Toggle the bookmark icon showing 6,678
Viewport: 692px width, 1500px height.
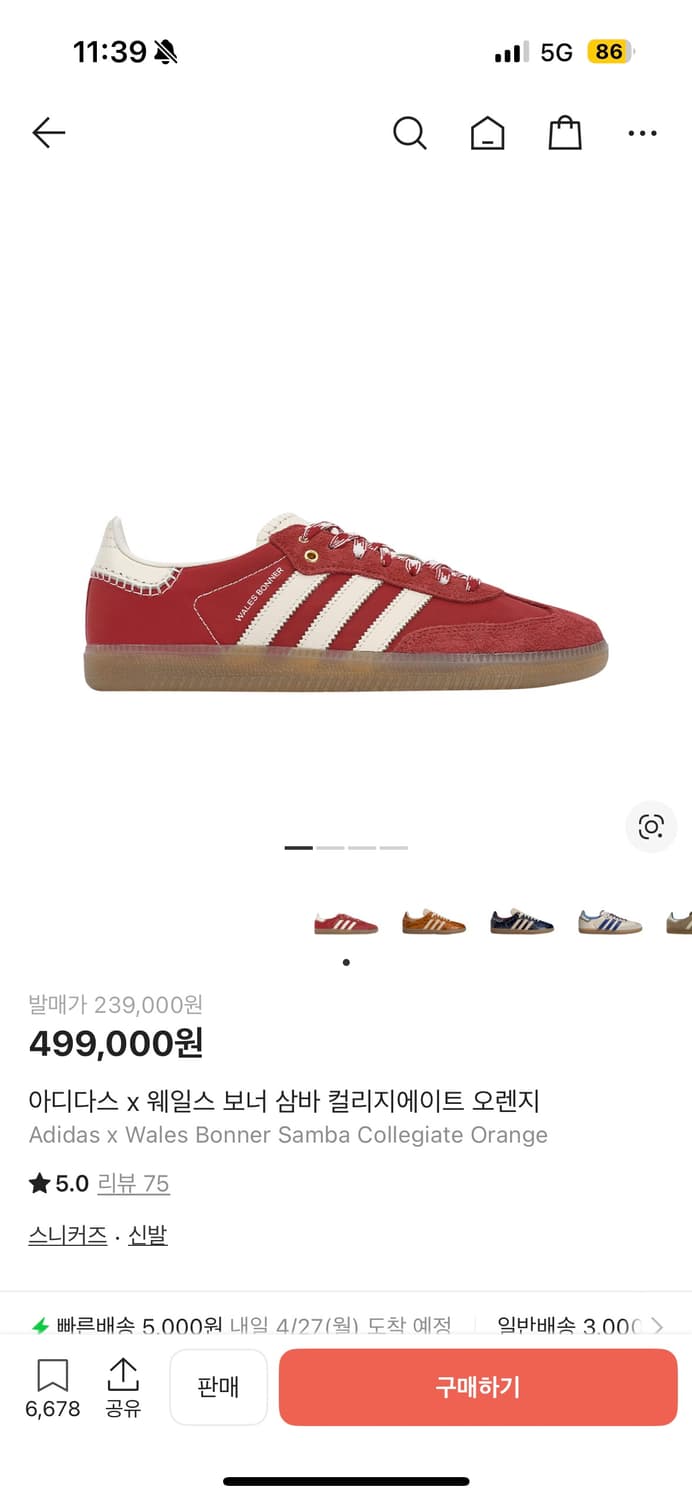click(52, 1388)
